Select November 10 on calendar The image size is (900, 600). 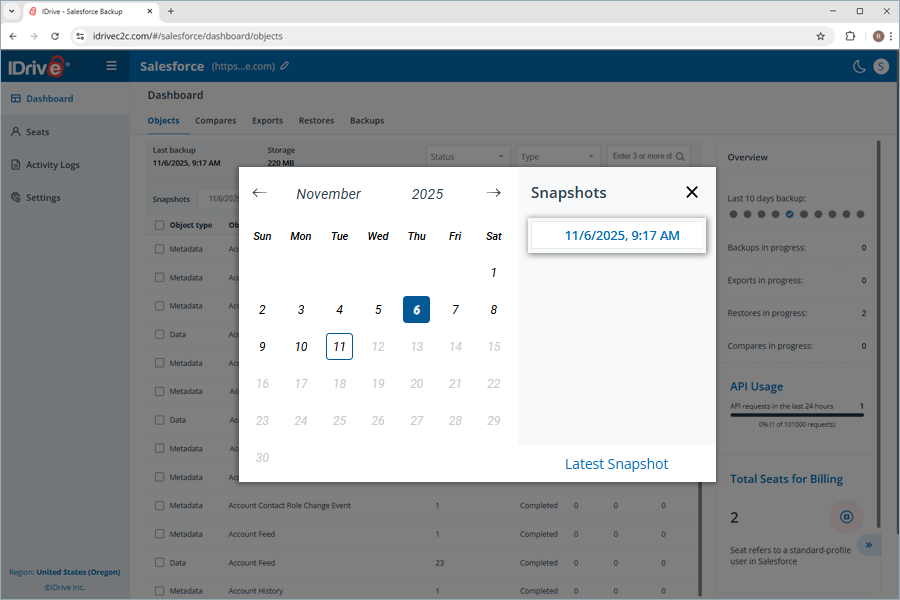[x=301, y=347]
